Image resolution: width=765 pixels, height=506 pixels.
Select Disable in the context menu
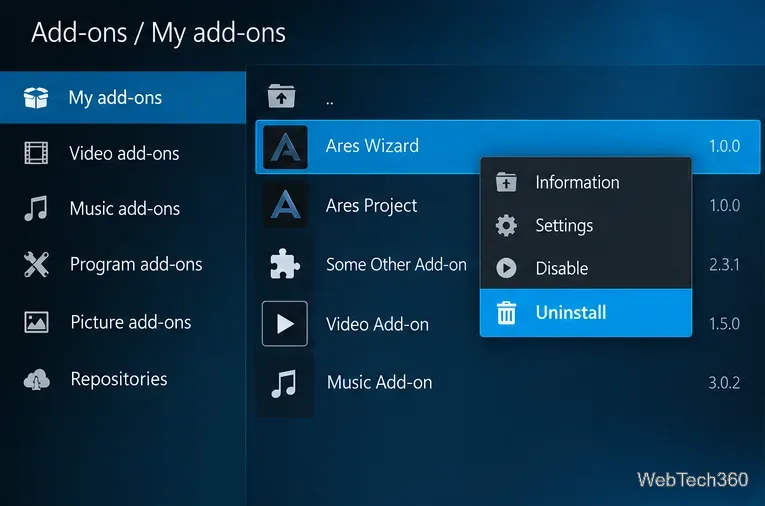[586, 268]
